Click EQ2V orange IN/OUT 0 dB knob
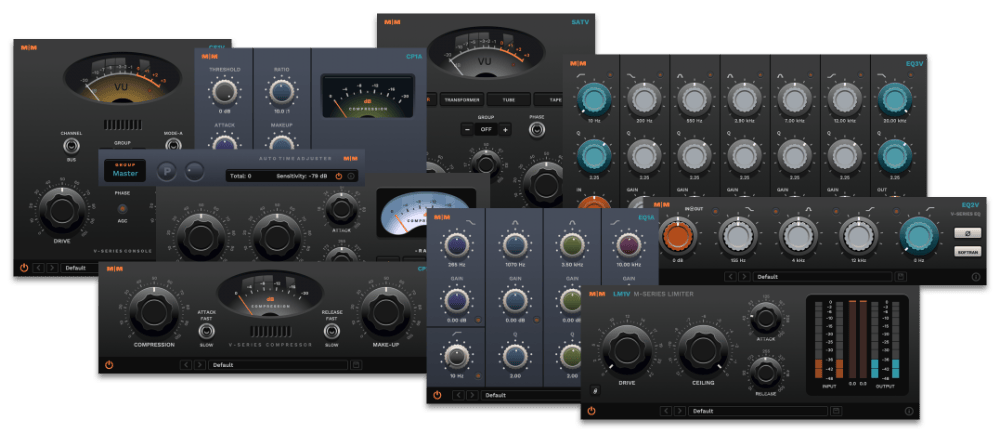The width and height of the screenshot is (1000, 433). 678,235
